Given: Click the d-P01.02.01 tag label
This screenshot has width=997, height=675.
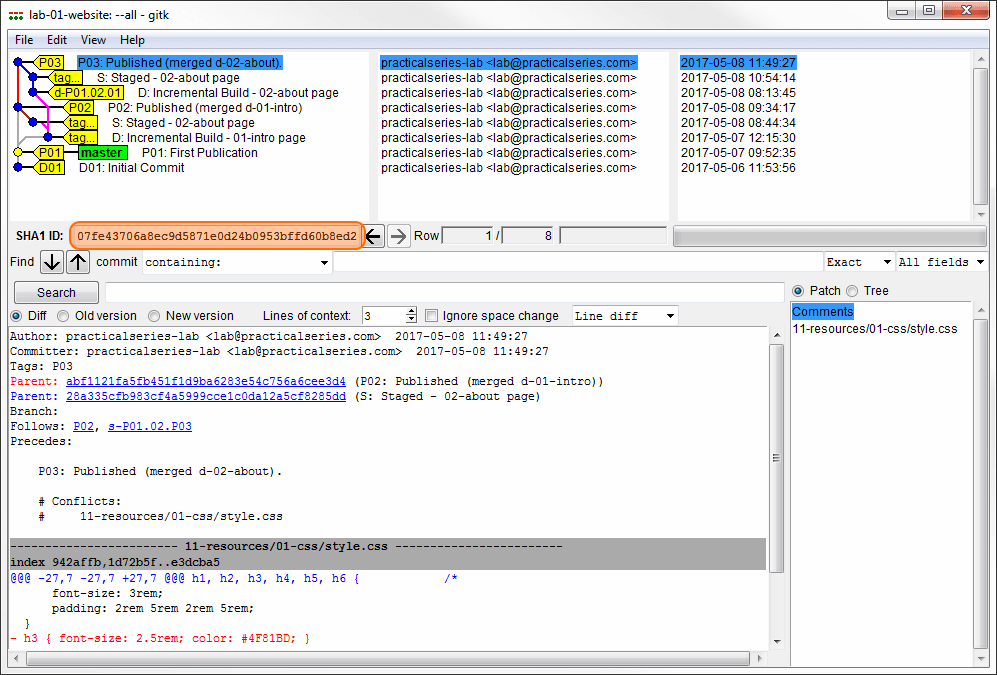Looking at the screenshot, I should (88, 93).
